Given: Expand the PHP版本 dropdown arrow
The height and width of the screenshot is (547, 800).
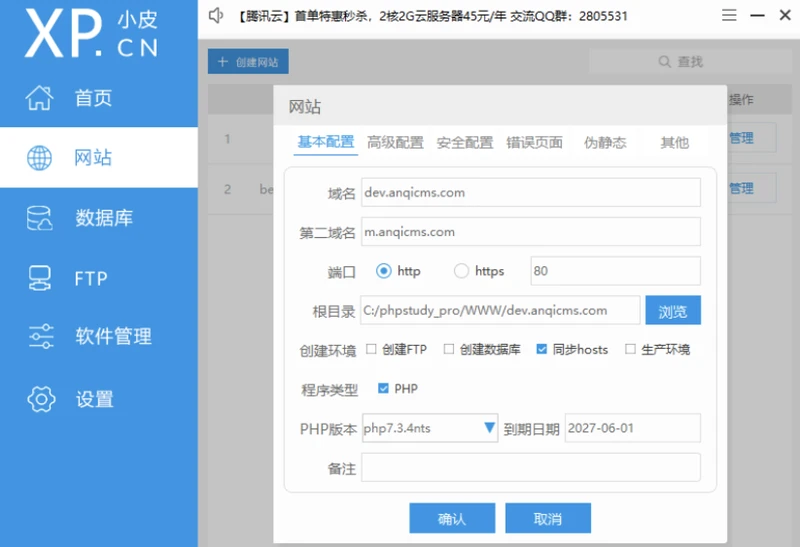Looking at the screenshot, I should [490, 428].
